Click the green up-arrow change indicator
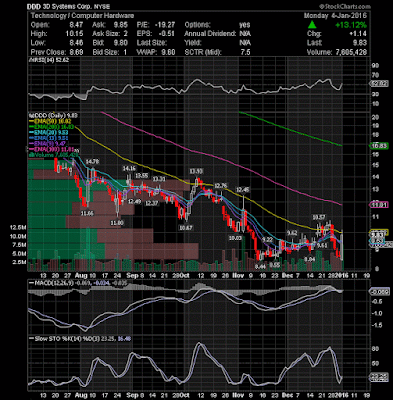This screenshot has height=400, width=393. coord(312,24)
